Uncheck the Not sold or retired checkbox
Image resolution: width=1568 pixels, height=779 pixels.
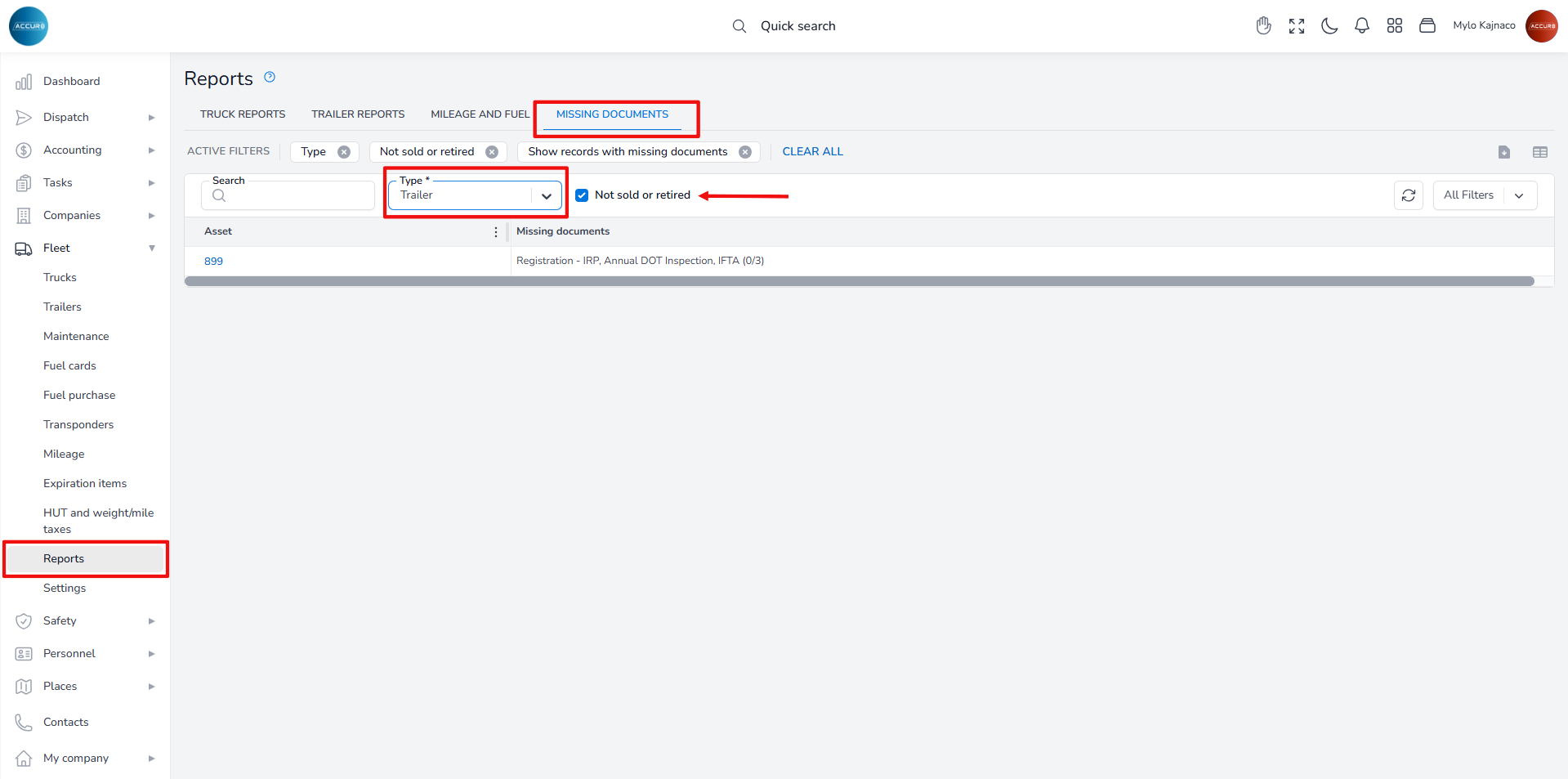[x=582, y=195]
